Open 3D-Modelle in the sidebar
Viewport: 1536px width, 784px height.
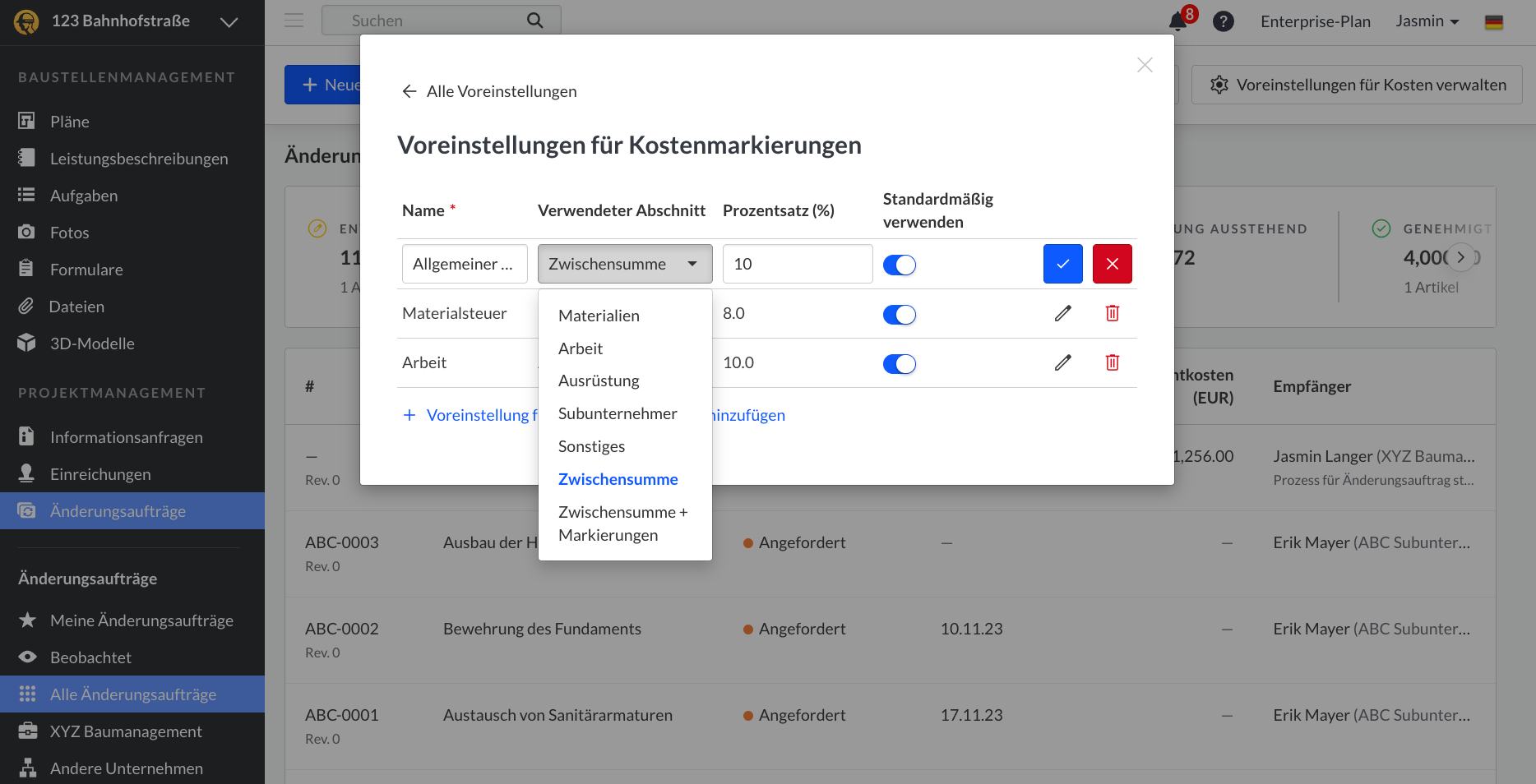[132, 344]
